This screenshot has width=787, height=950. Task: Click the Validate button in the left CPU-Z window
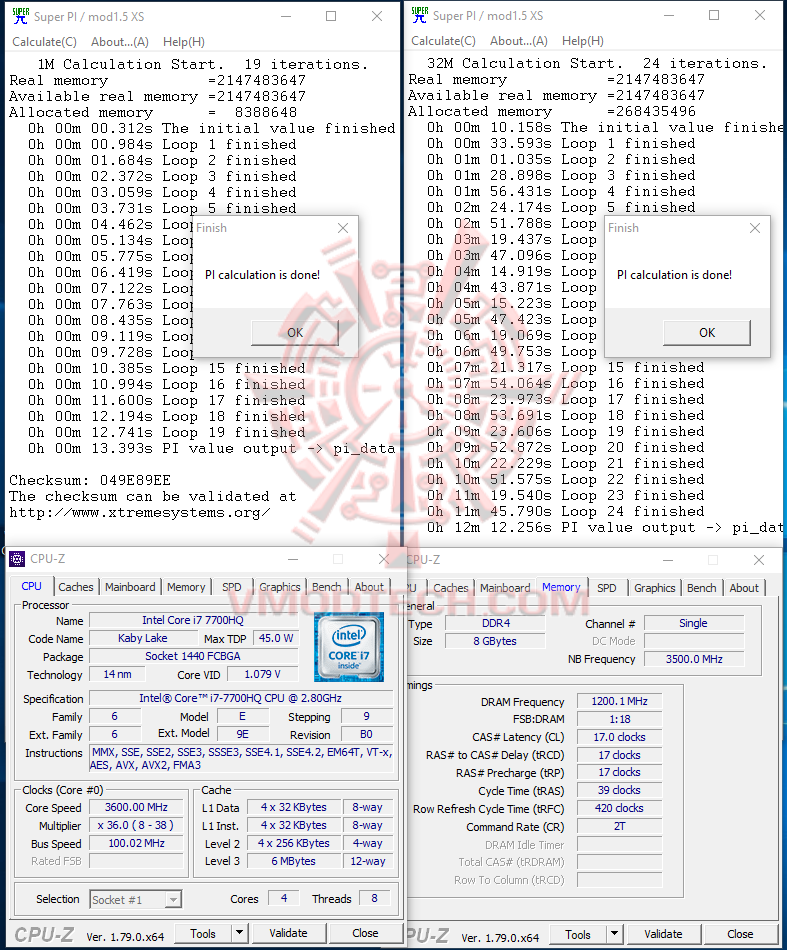click(x=288, y=934)
